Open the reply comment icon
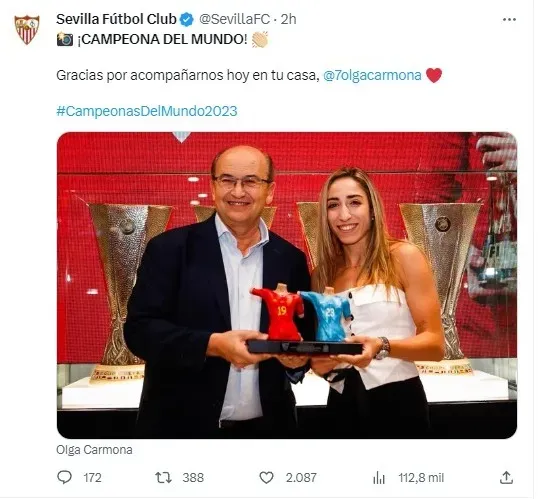Image resolution: width=538 pixels, height=499 pixels. (65, 477)
